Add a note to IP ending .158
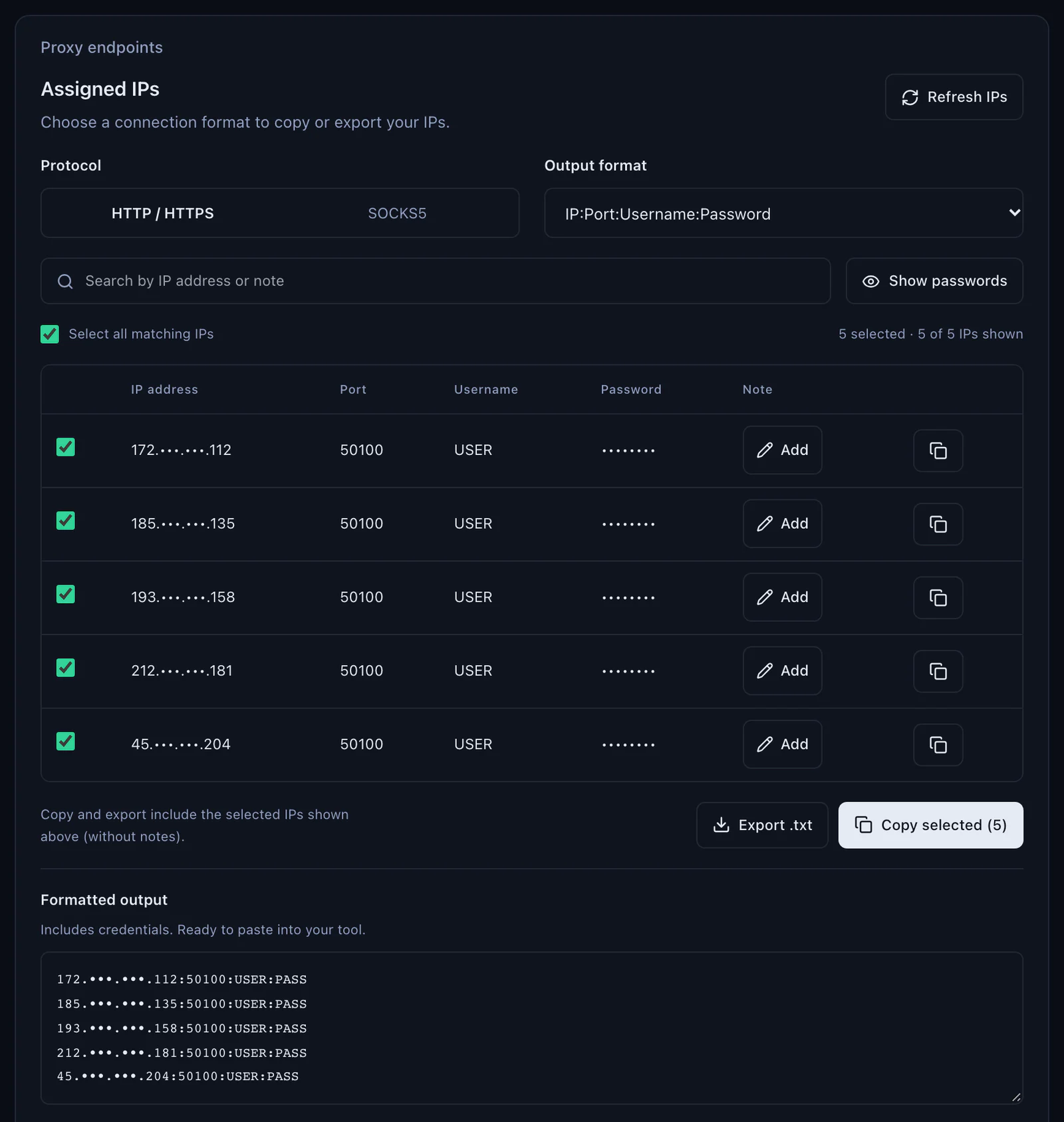This screenshot has width=1064, height=1122. [x=782, y=597]
